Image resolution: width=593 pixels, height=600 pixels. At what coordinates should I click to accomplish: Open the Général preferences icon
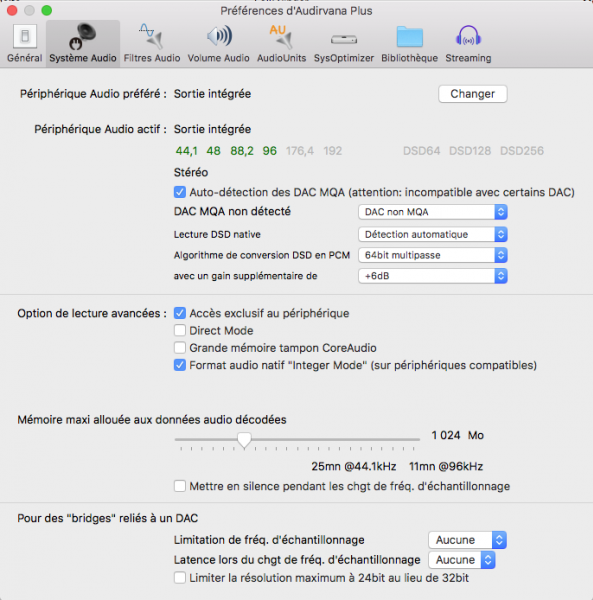[25, 36]
